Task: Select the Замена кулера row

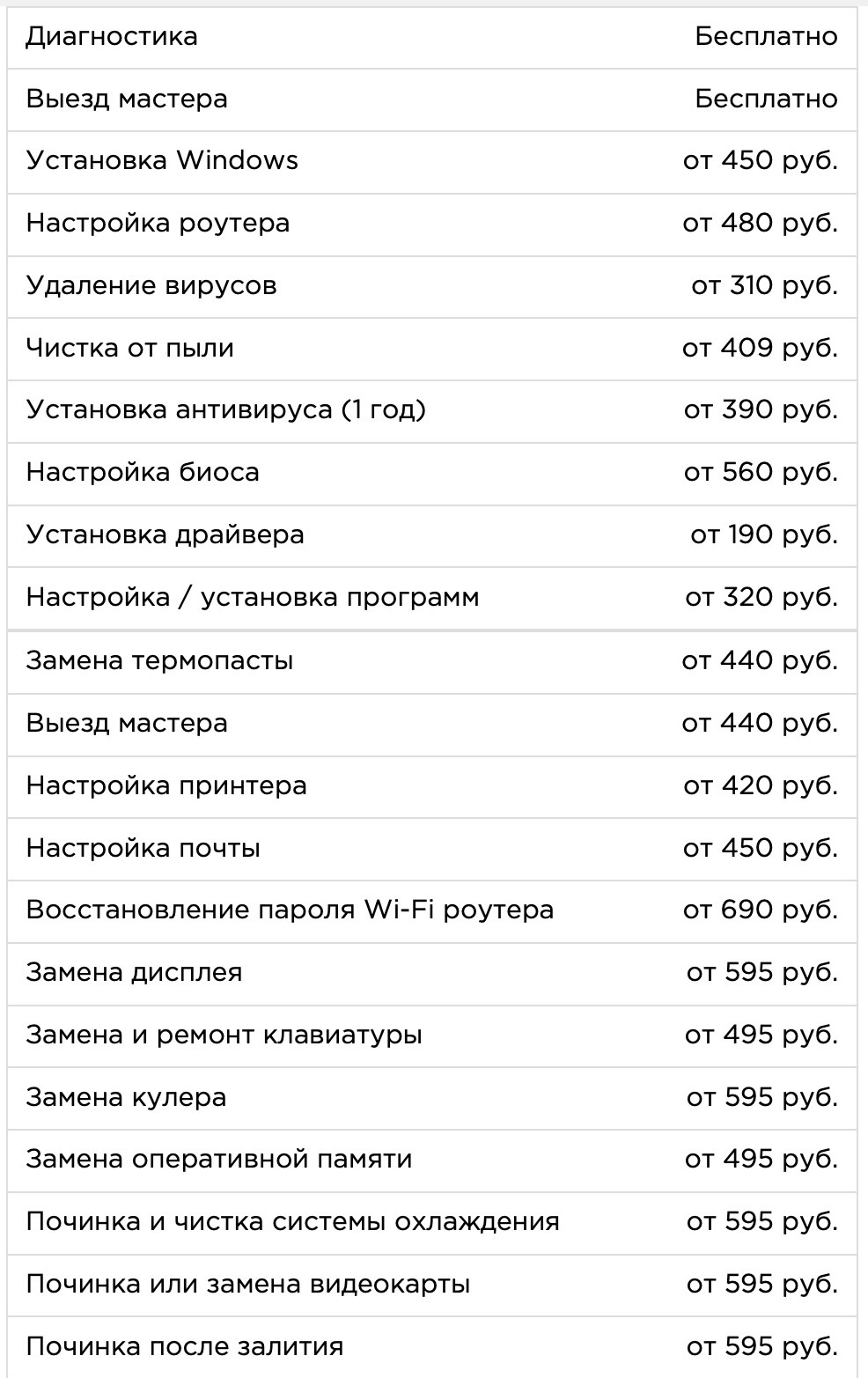Action: (x=126, y=1098)
